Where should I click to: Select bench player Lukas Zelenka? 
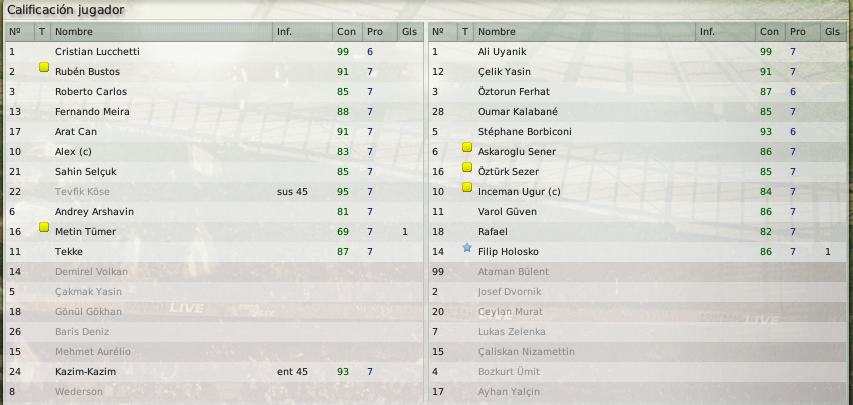pos(637,332)
